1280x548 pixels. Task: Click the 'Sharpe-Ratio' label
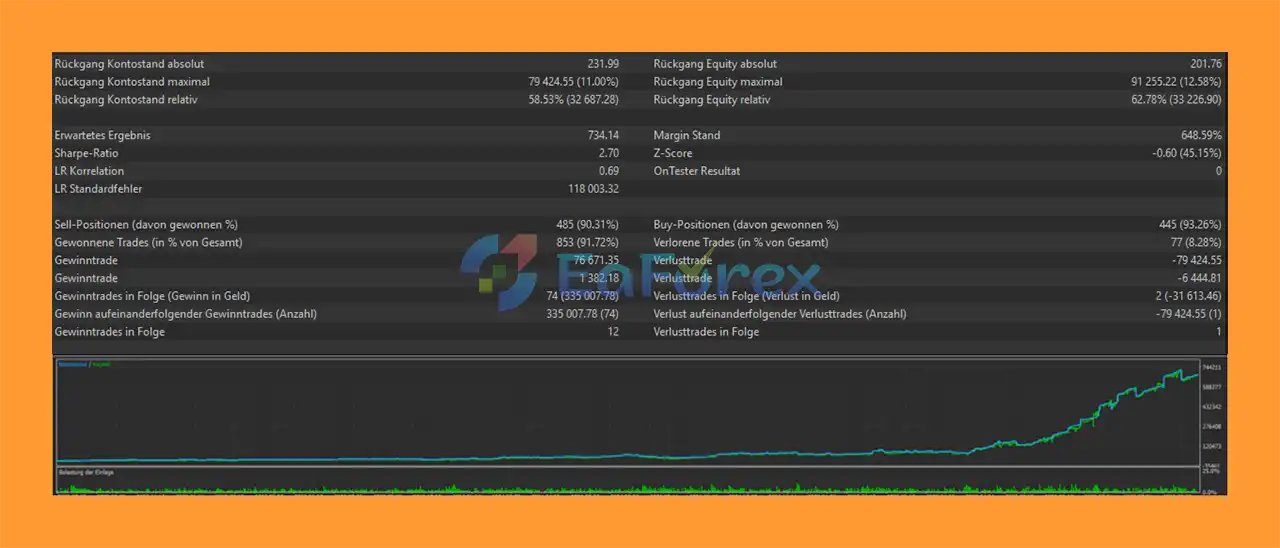(86, 153)
